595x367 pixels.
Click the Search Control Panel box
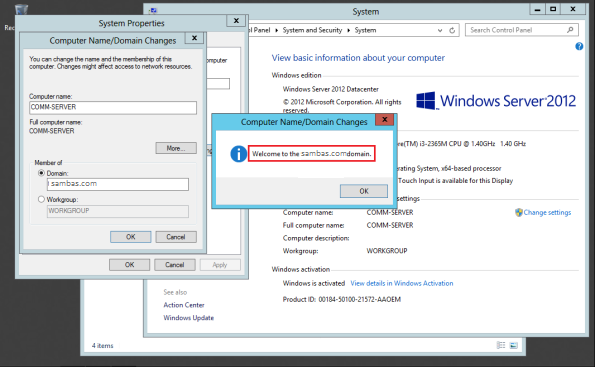click(522, 30)
